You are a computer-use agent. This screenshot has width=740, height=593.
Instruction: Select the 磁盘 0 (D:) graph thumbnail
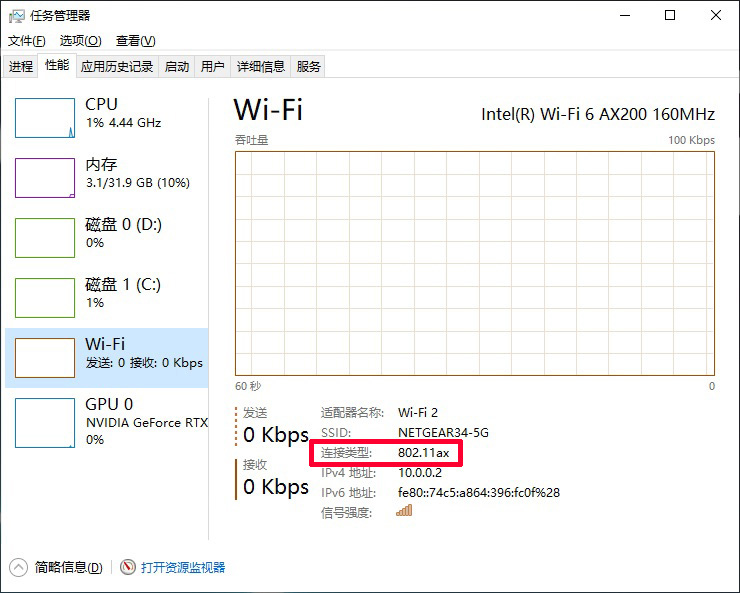(45, 238)
